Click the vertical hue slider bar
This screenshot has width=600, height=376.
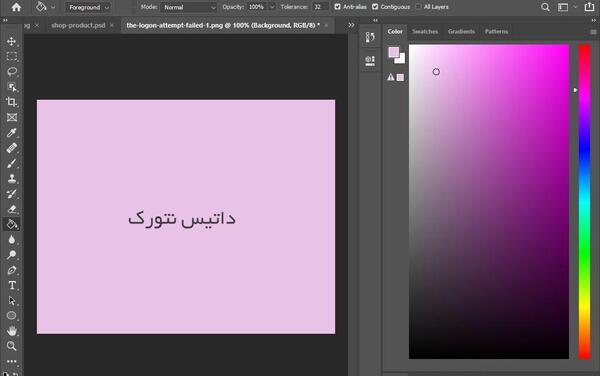pyautogui.click(x=584, y=202)
